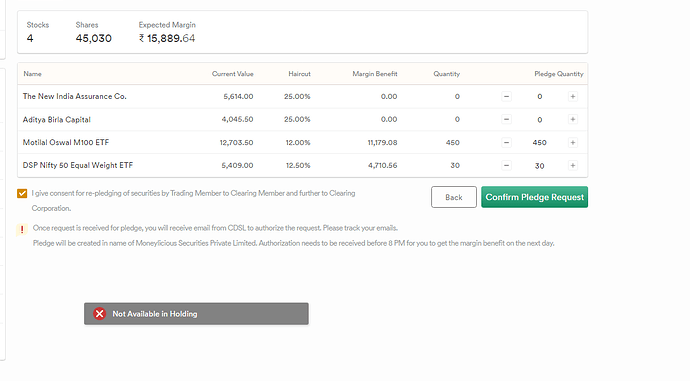Click the Margin Benefit column header
Screen dimensions: 690x381
pos(374,74)
